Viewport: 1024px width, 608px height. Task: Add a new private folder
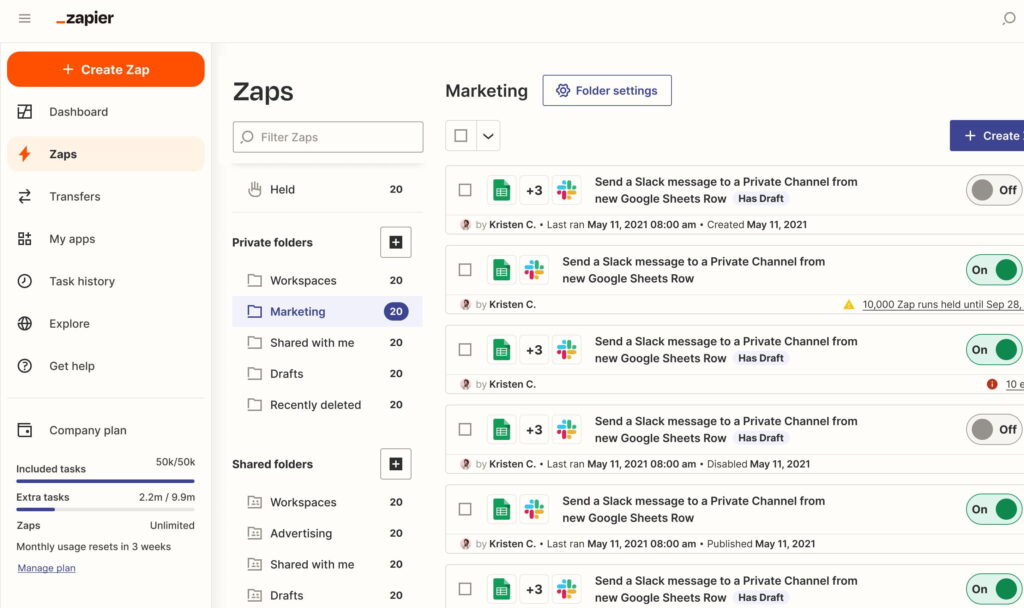[x=396, y=242]
